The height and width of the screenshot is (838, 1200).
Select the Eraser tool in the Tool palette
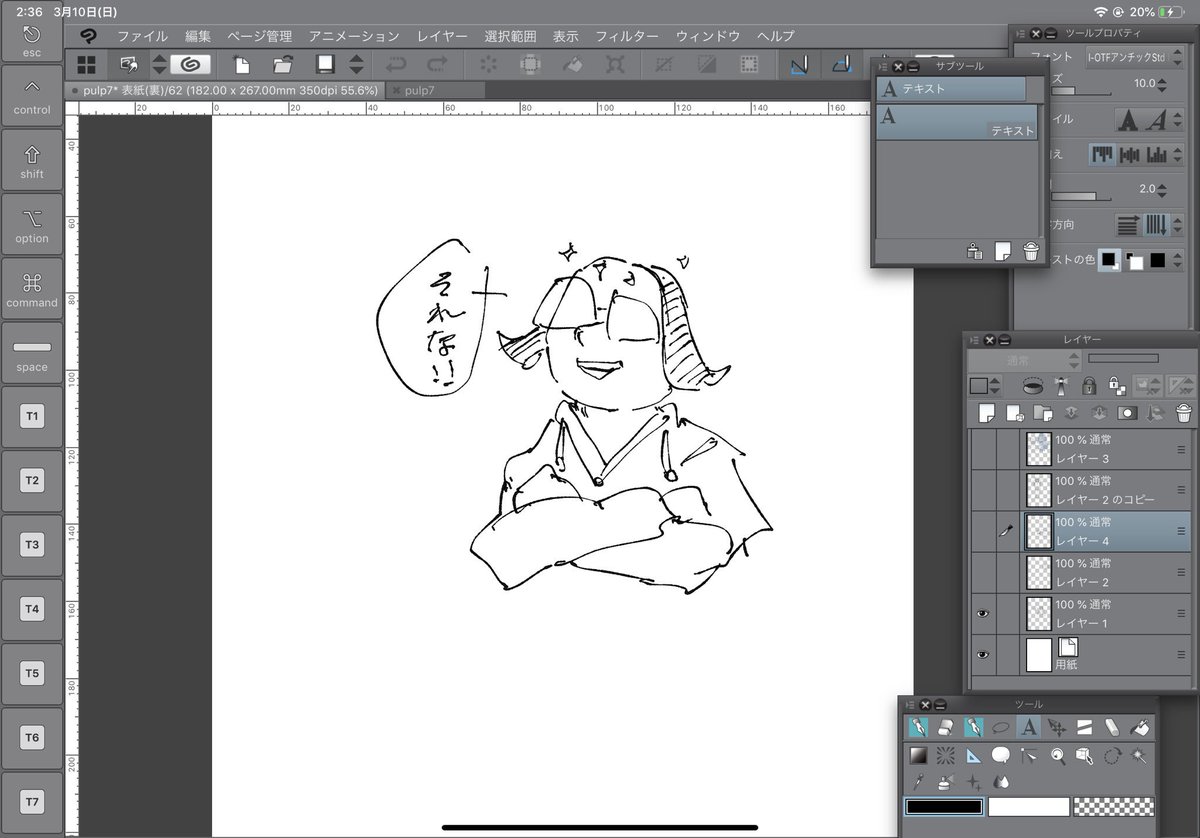(x=945, y=727)
